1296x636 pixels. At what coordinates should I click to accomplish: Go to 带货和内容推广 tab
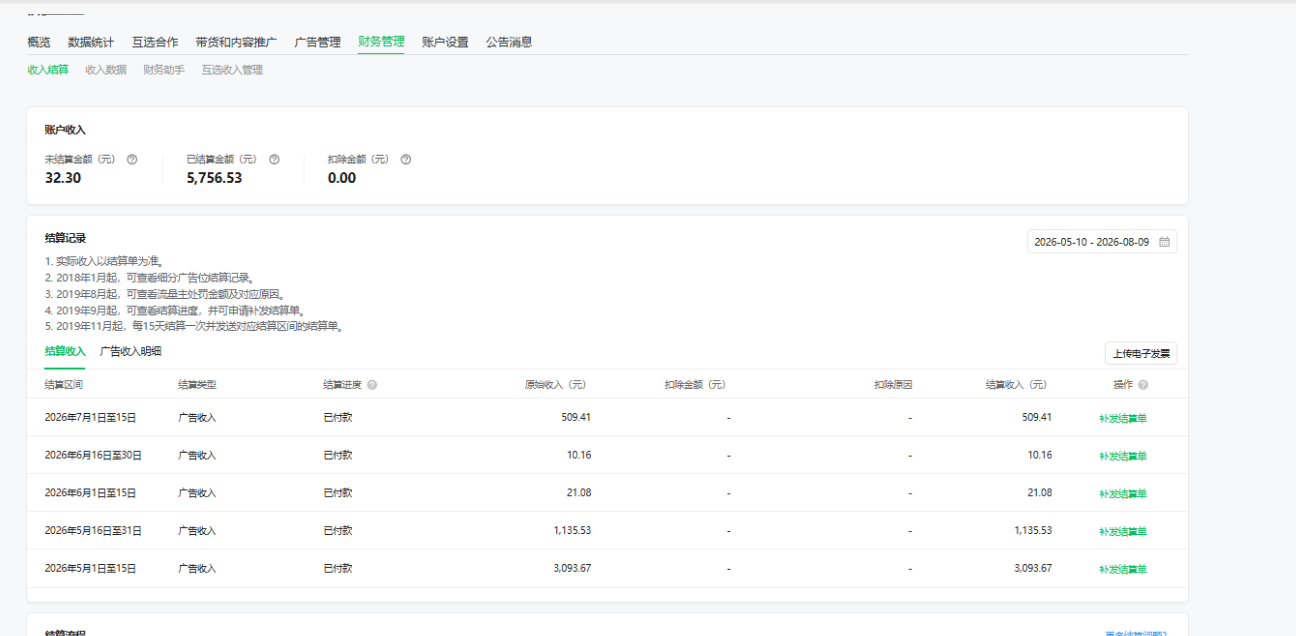coord(236,42)
